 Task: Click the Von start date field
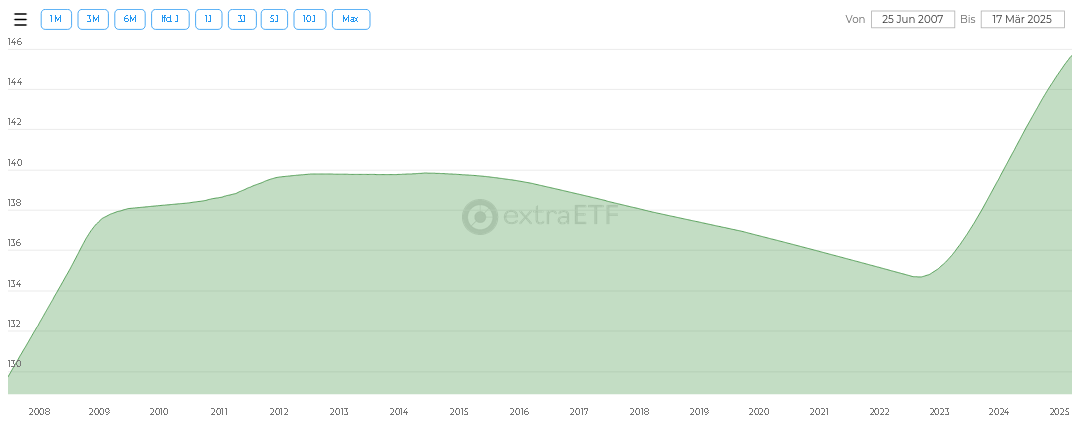pos(913,19)
